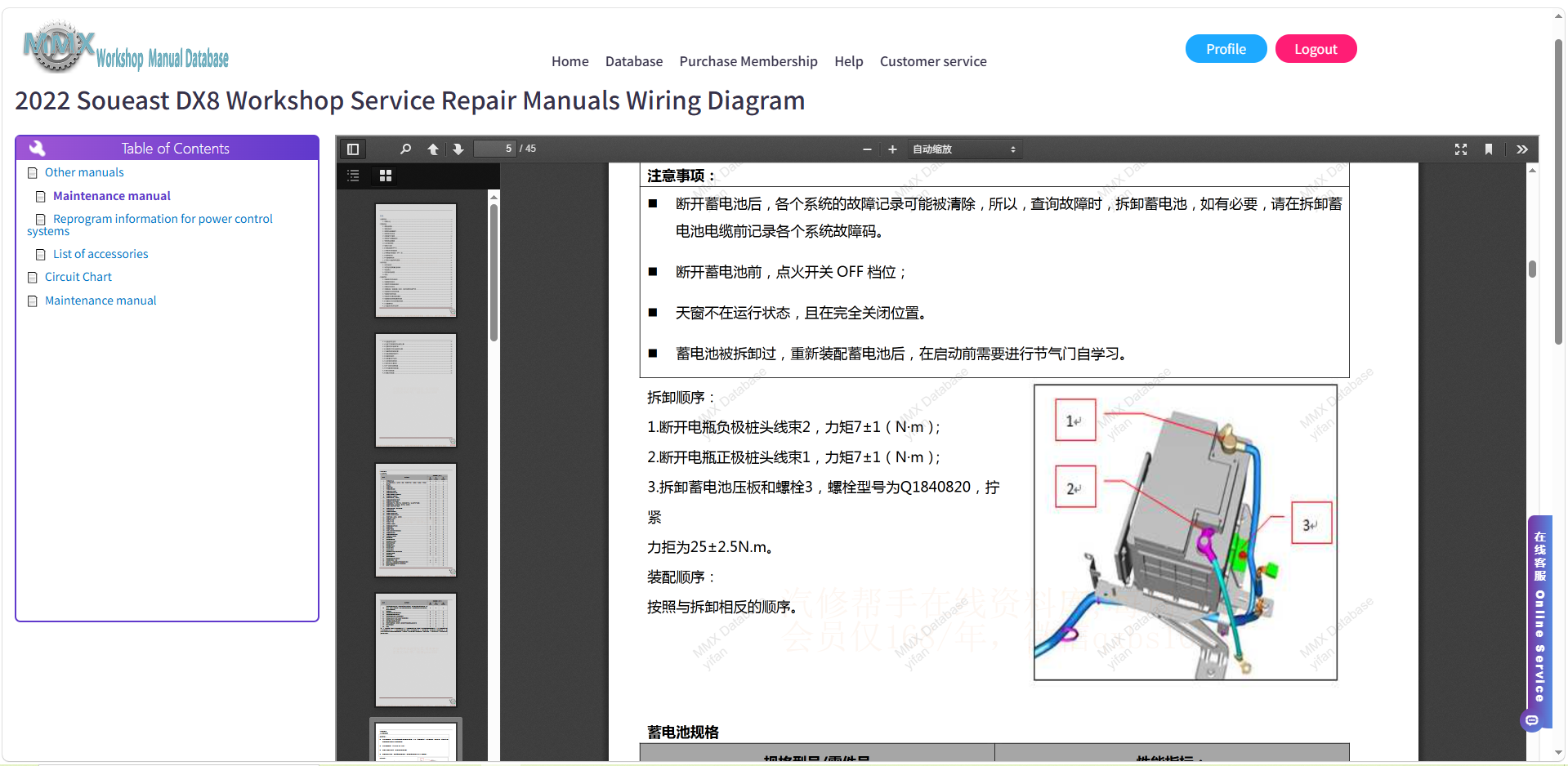Image resolution: width=1568 pixels, height=766 pixels.
Task: Open Other manuals in the contents tree
Action: point(84,172)
